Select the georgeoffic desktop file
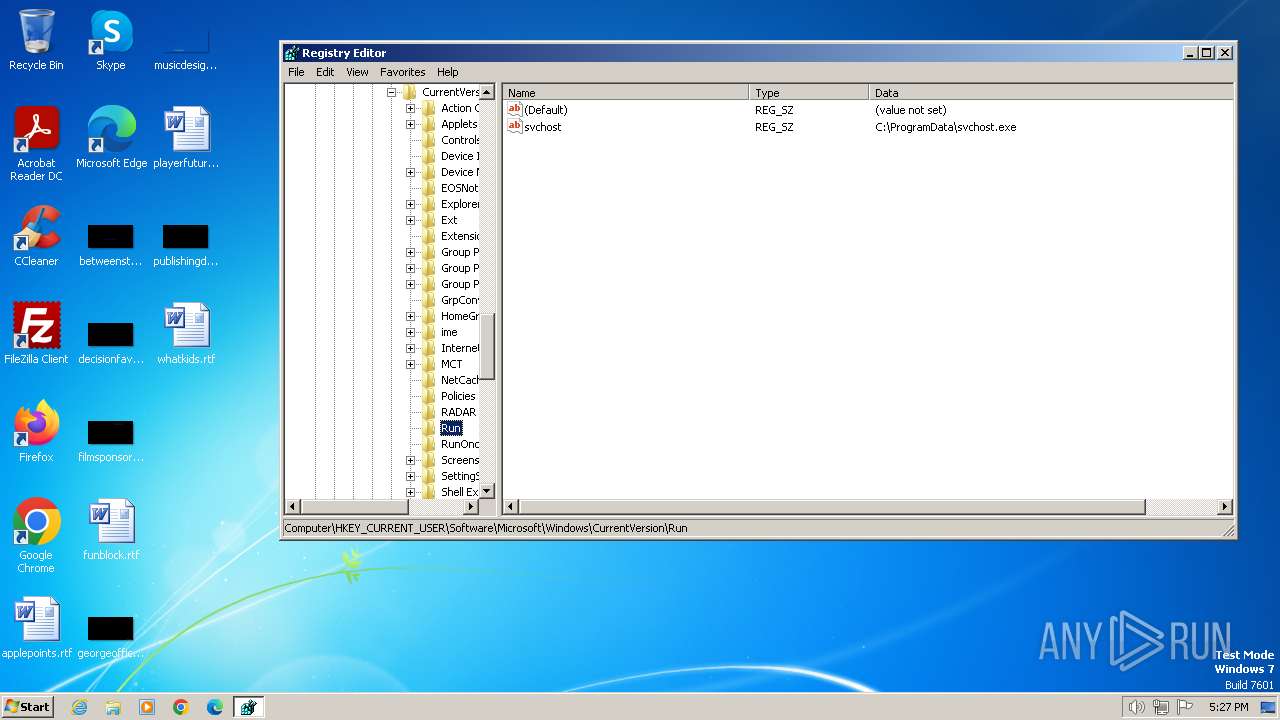Image resolution: width=1280 pixels, height=720 pixels. 111,637
